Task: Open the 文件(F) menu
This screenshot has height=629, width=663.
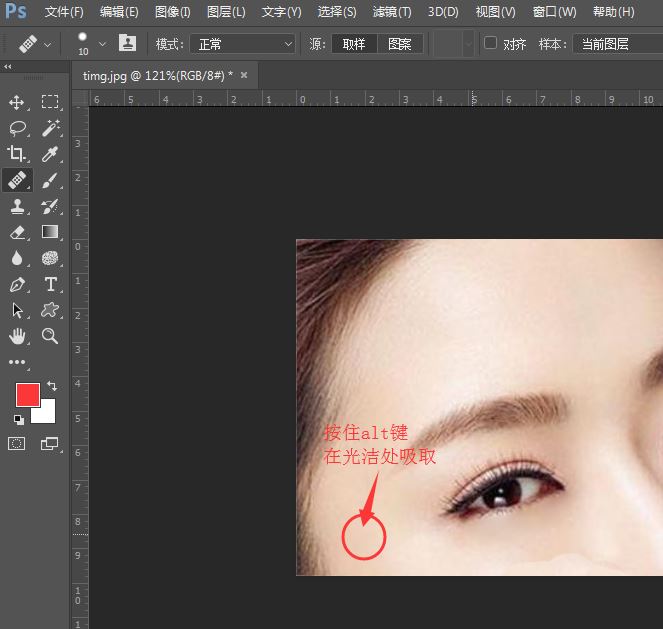Action: [64, 12]
